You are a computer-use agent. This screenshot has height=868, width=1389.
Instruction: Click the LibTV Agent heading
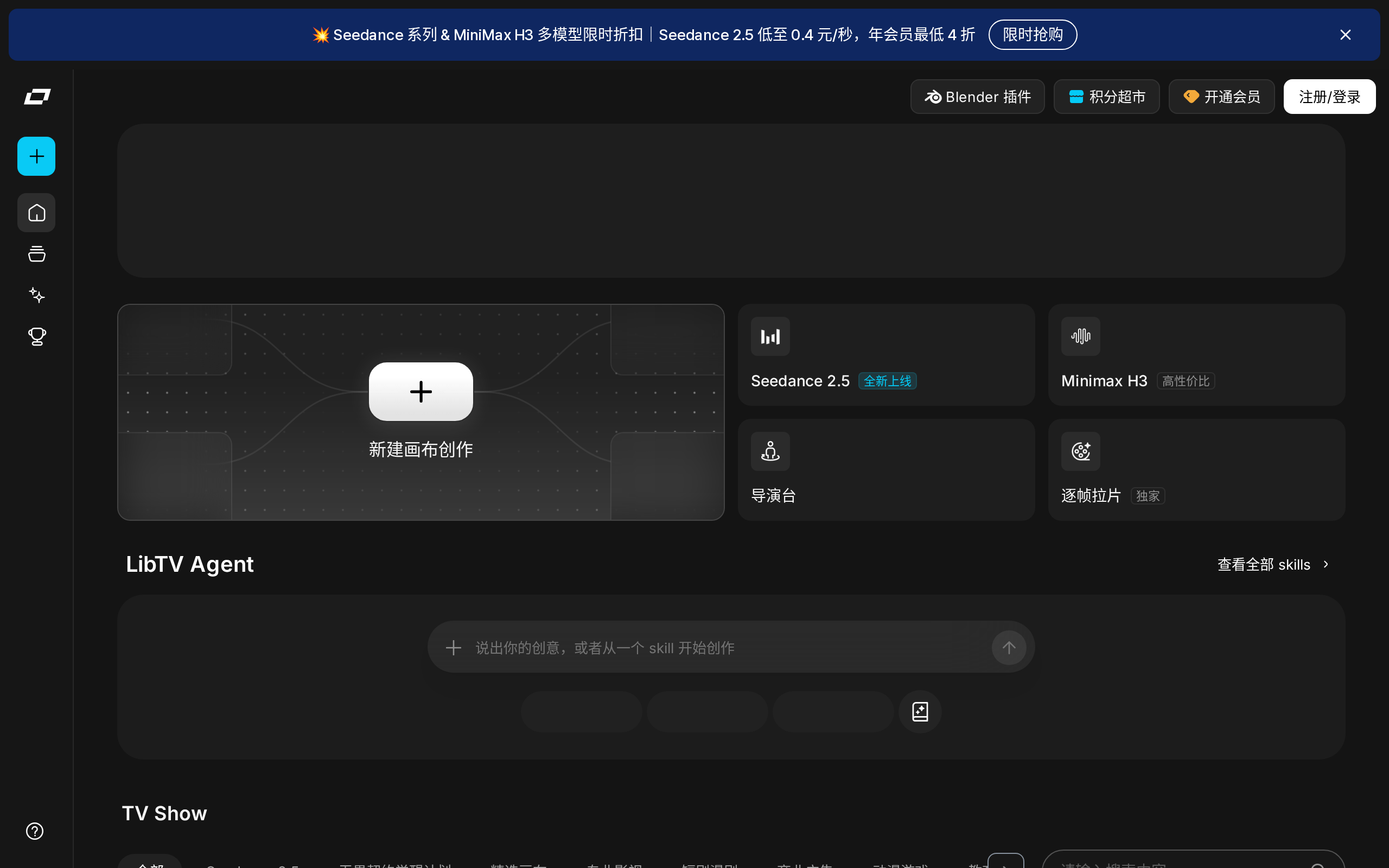point(189,564)
